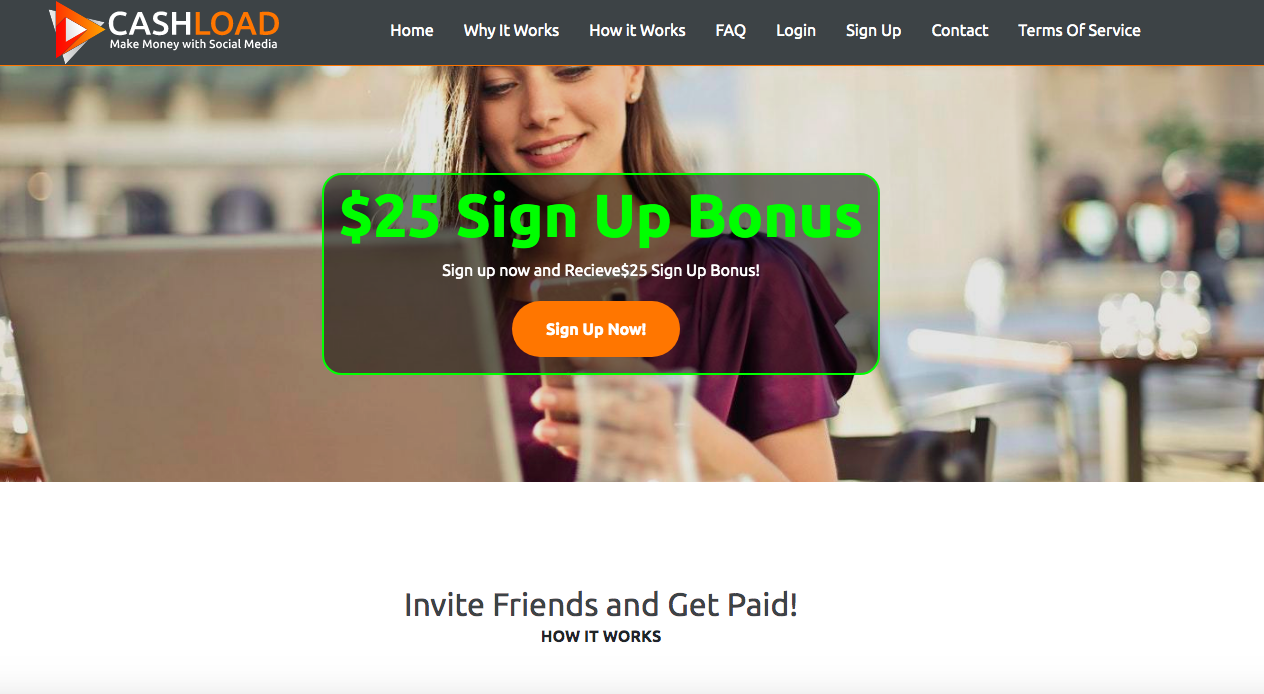Click the green-bordered bonus promo box
1264x694 pixels.
tap(601, 274)
